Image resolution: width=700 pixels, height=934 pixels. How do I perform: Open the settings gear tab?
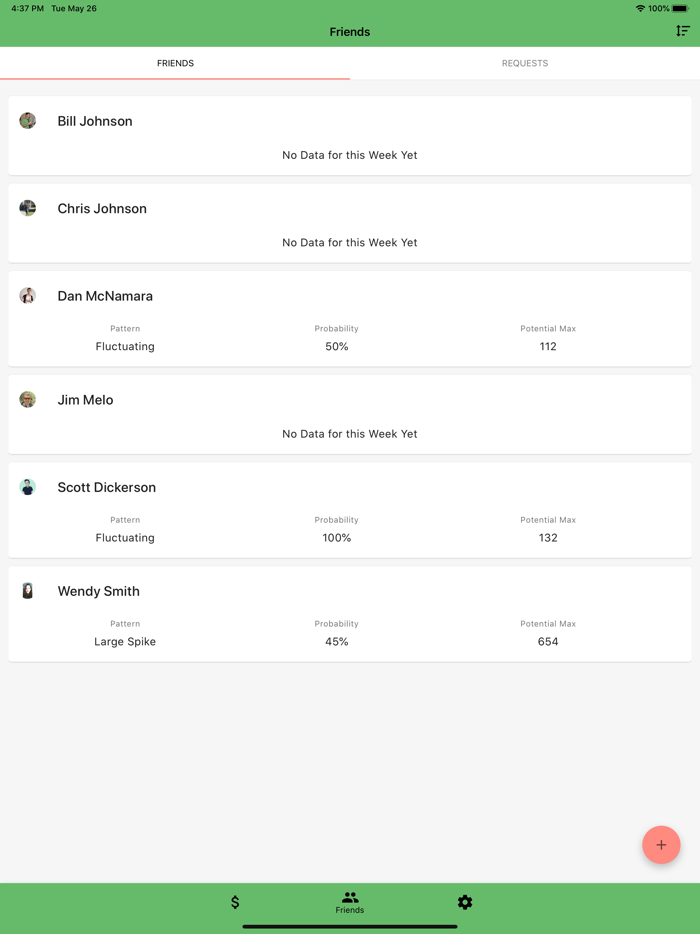click(465, 902)
